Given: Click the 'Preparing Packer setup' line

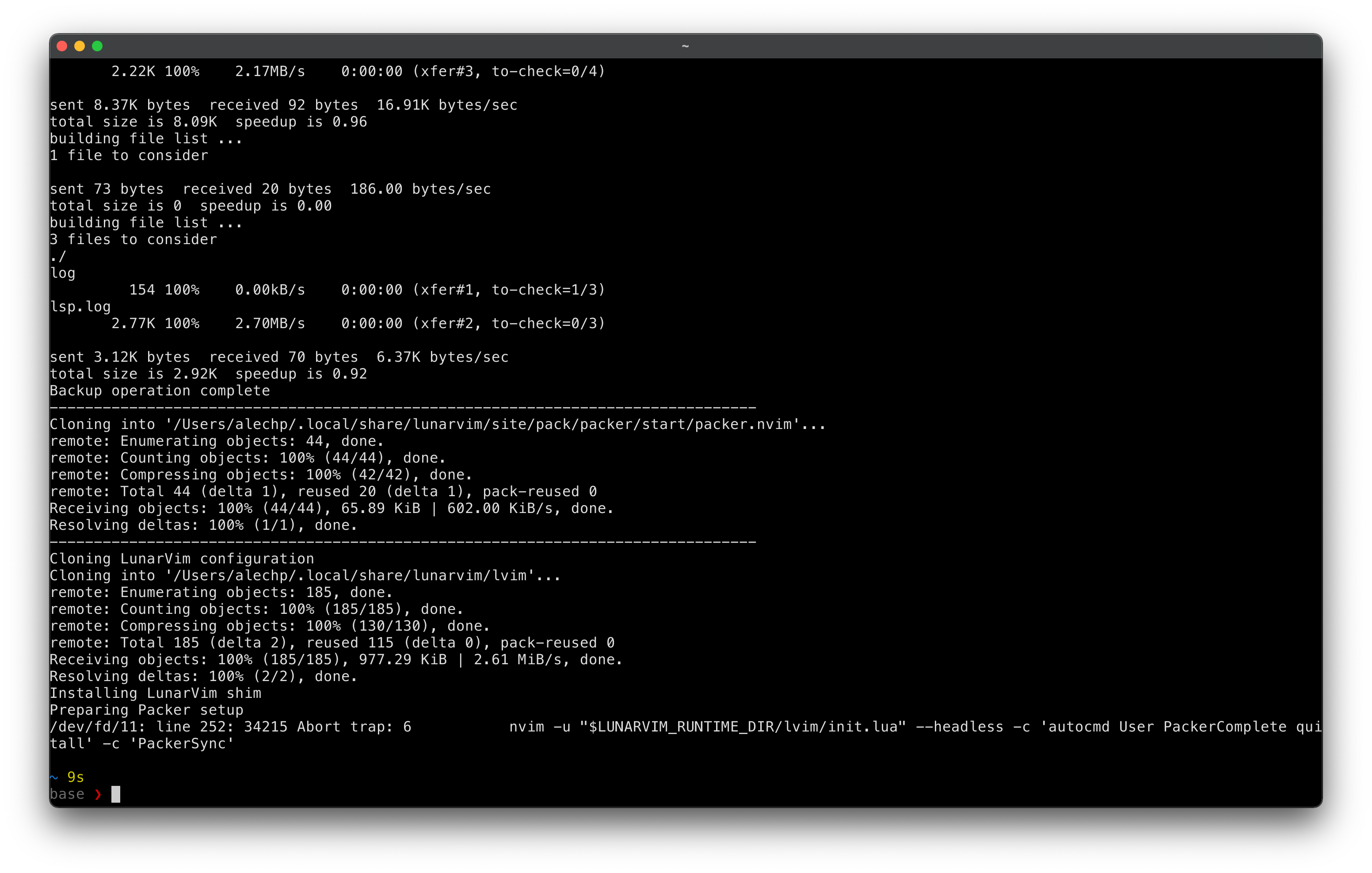Looking at the screenshot, I should pyautogui.click(x=146, y=710).
